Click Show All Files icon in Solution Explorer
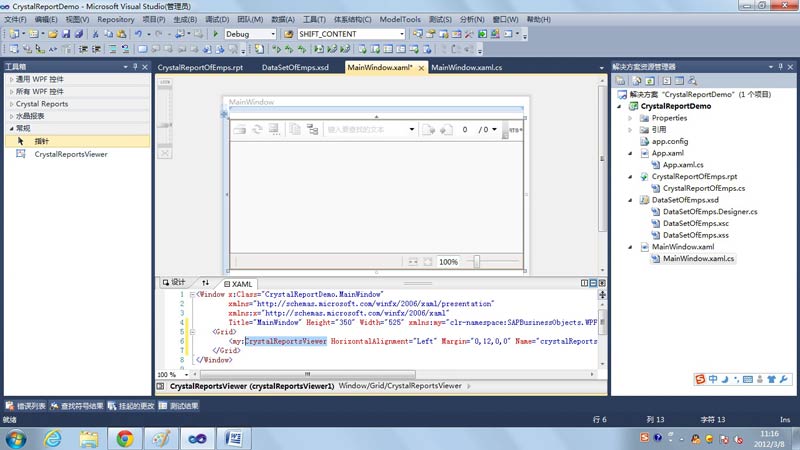The image size is (800, 450). coord(637,81)
